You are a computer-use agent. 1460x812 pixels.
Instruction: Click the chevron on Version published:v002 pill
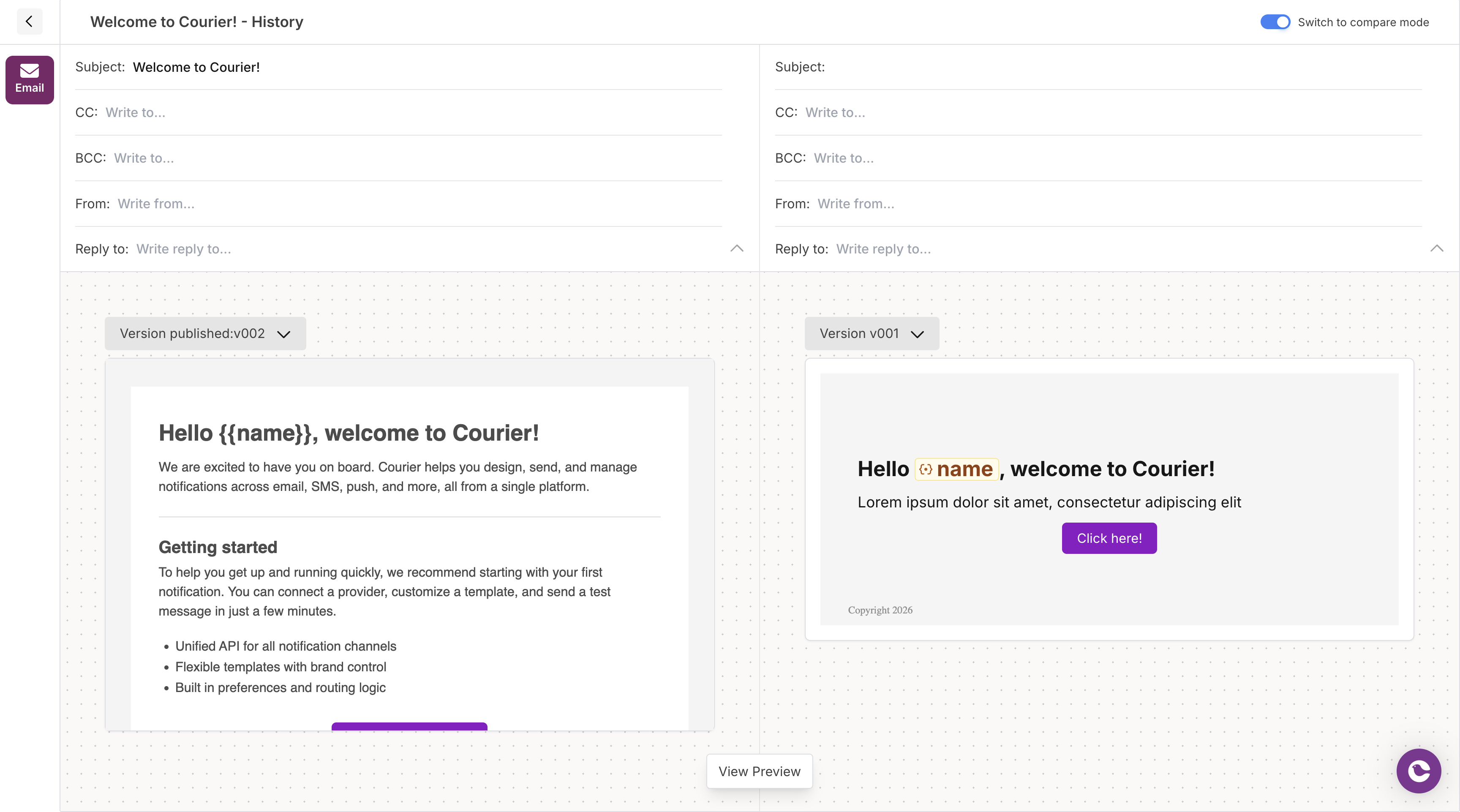[283, 334]
